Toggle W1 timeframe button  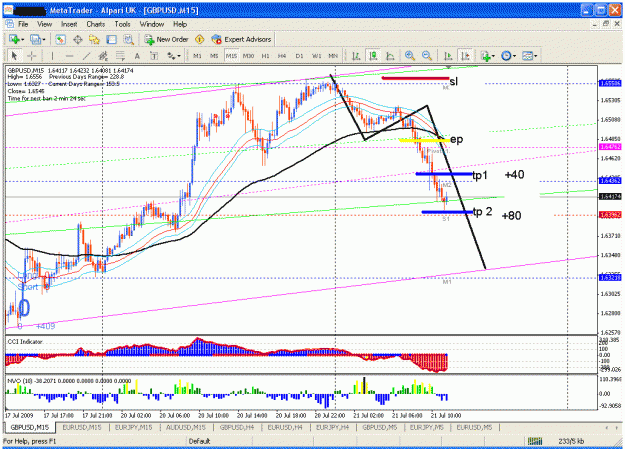tap(316, 56)
